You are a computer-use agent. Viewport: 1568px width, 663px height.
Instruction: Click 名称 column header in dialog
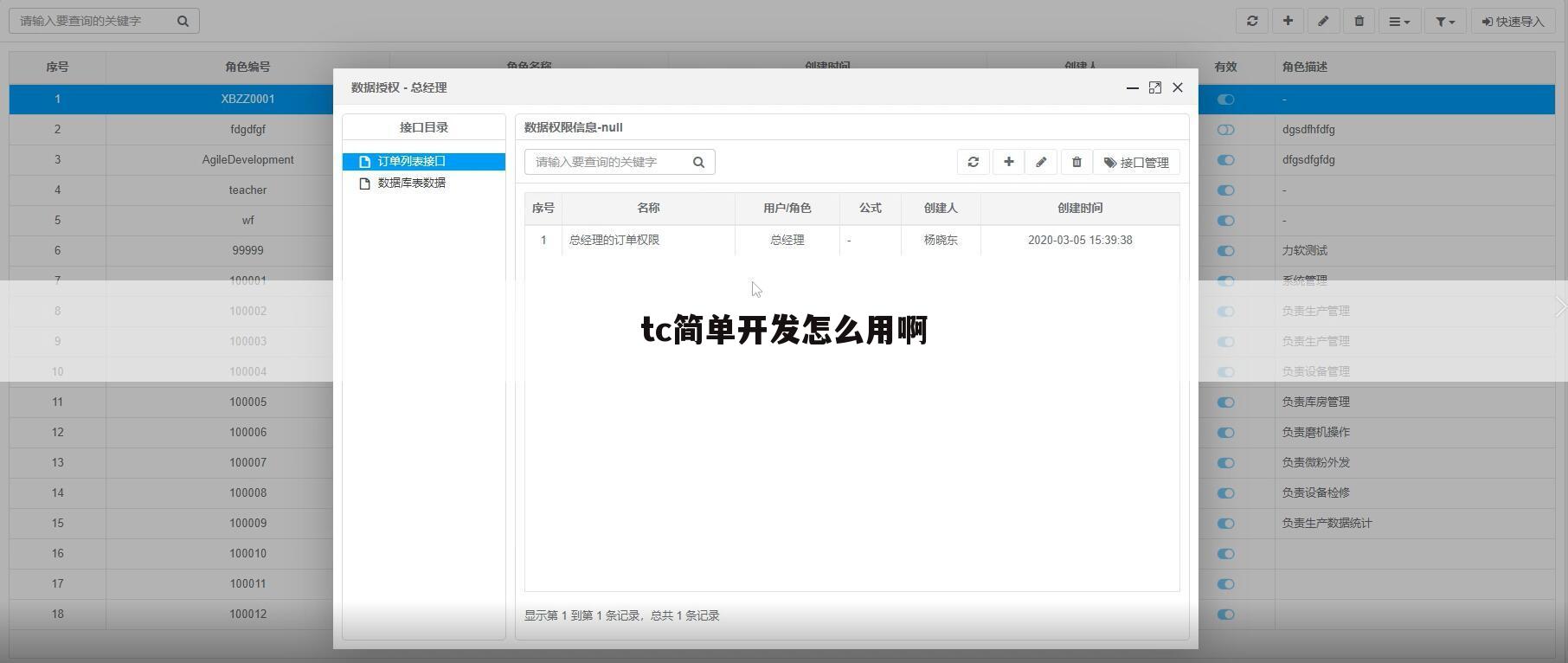648,208
